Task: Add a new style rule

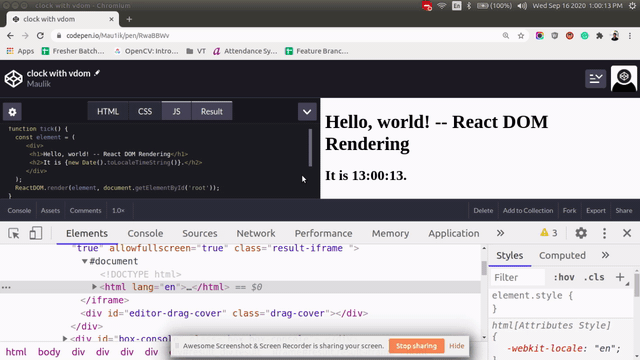Action: [620, 277]
